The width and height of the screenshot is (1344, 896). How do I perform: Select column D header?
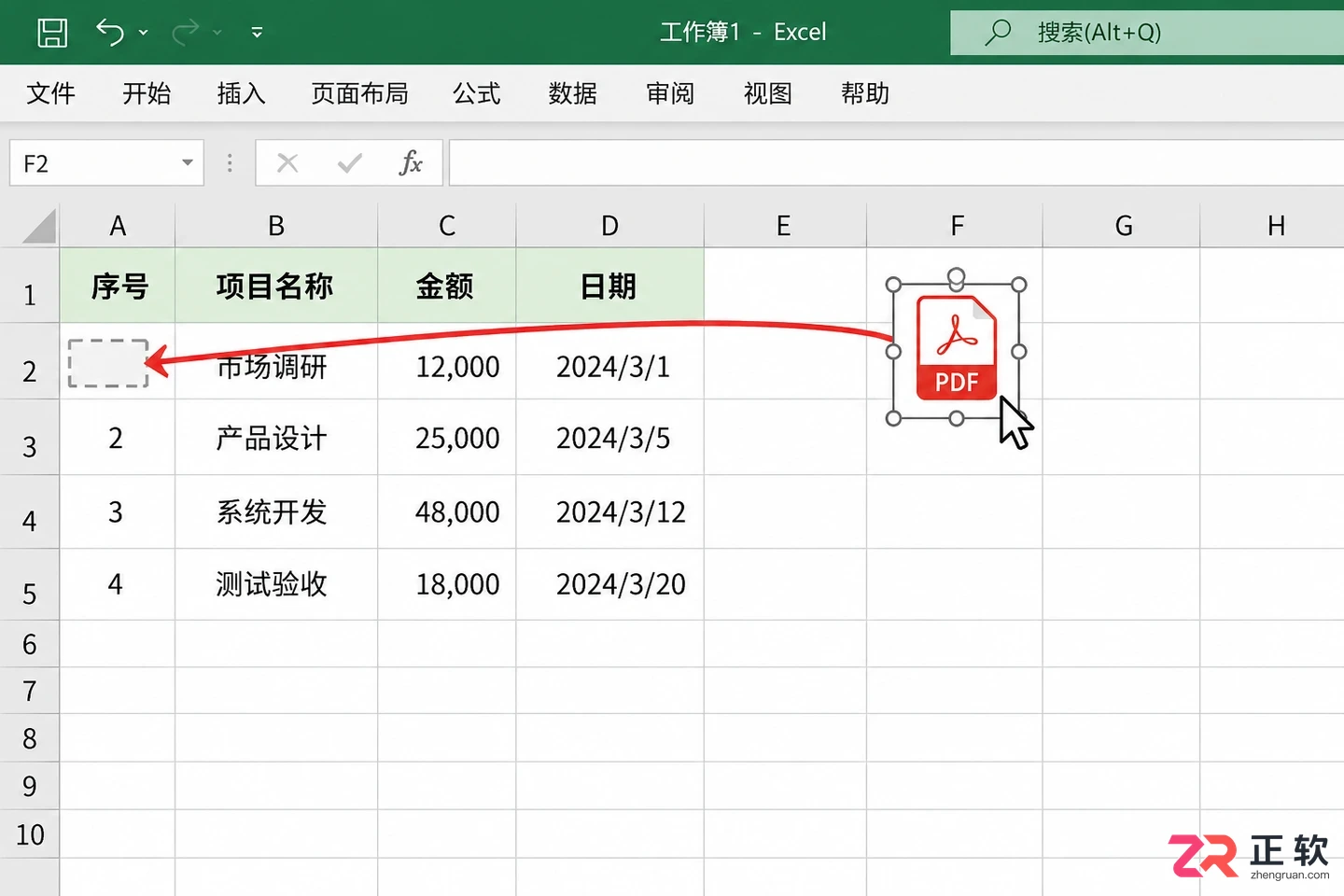coord(609,226)
